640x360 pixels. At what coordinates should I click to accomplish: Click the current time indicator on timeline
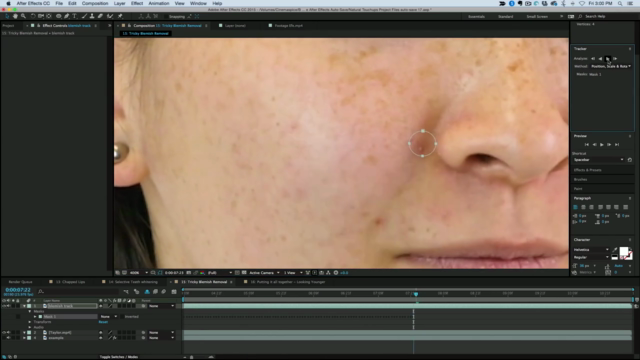coord(416,294)
